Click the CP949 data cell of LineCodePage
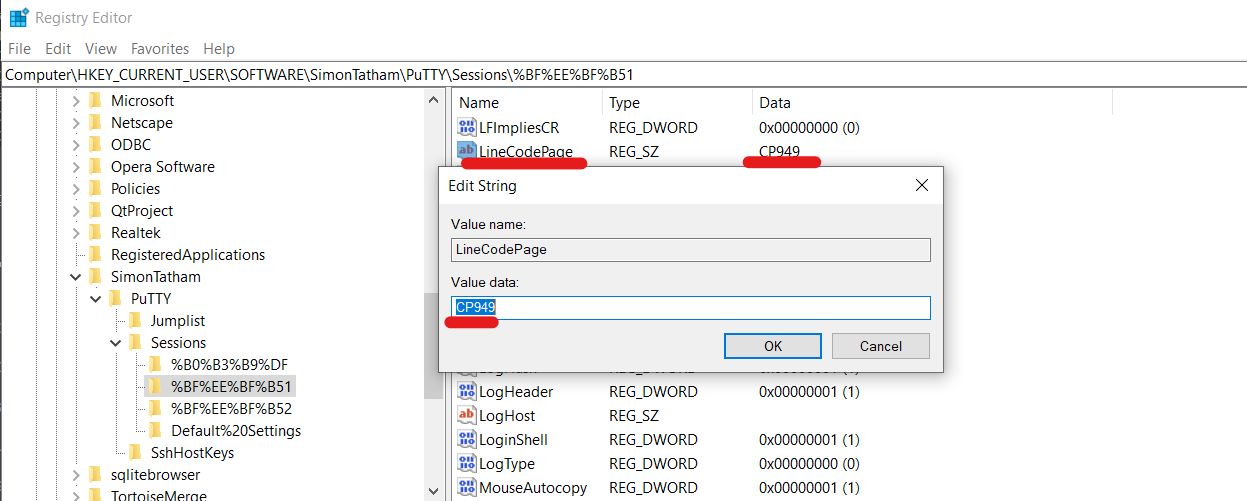 pyautogui.click(x=780, y=152)
